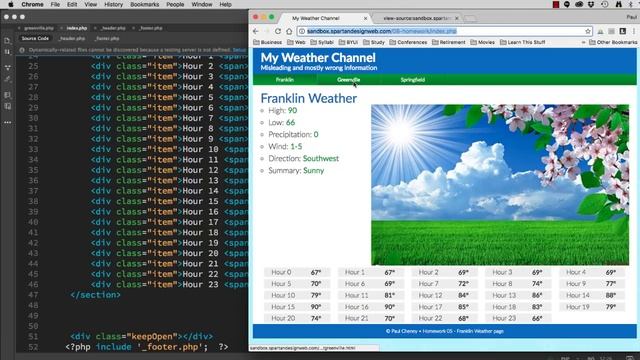The width and height of the screenshot is (640, 360).
Task: Click the Dreamweaver sidebar up-down arrows icon
Action: (x=7, y=52)
